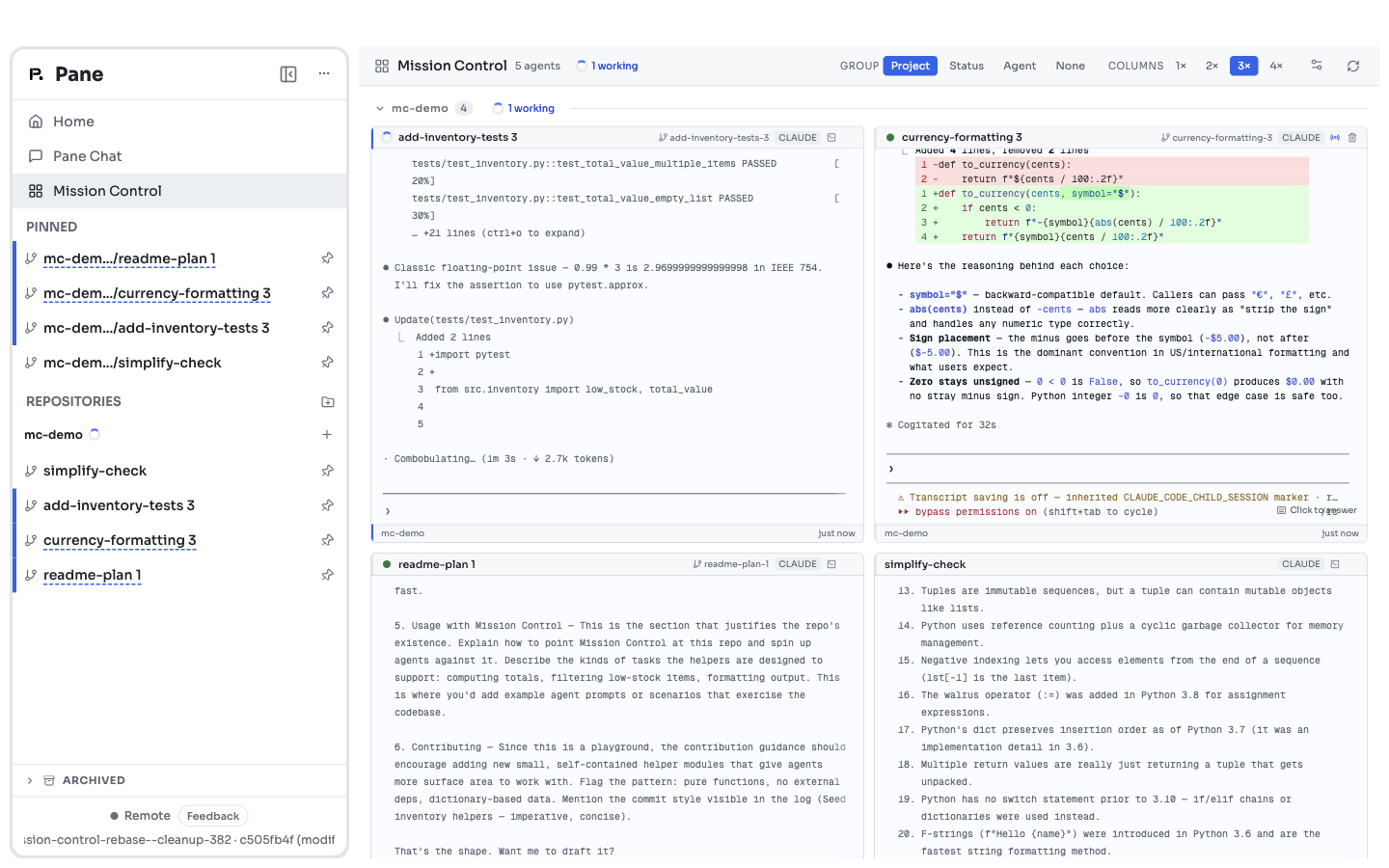Add a repository via the folder-plus icon
1389x868 pixels.
[x=328, y=401]
